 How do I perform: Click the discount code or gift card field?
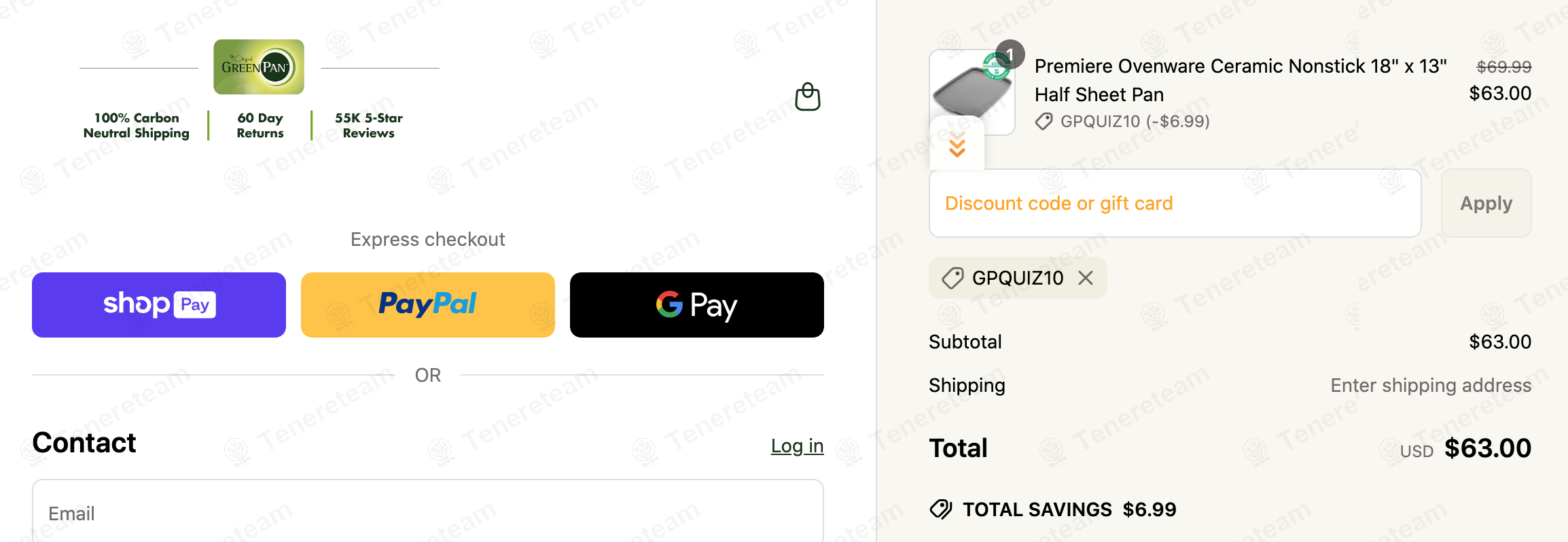pyautogui.click(x=1175, y=203)
